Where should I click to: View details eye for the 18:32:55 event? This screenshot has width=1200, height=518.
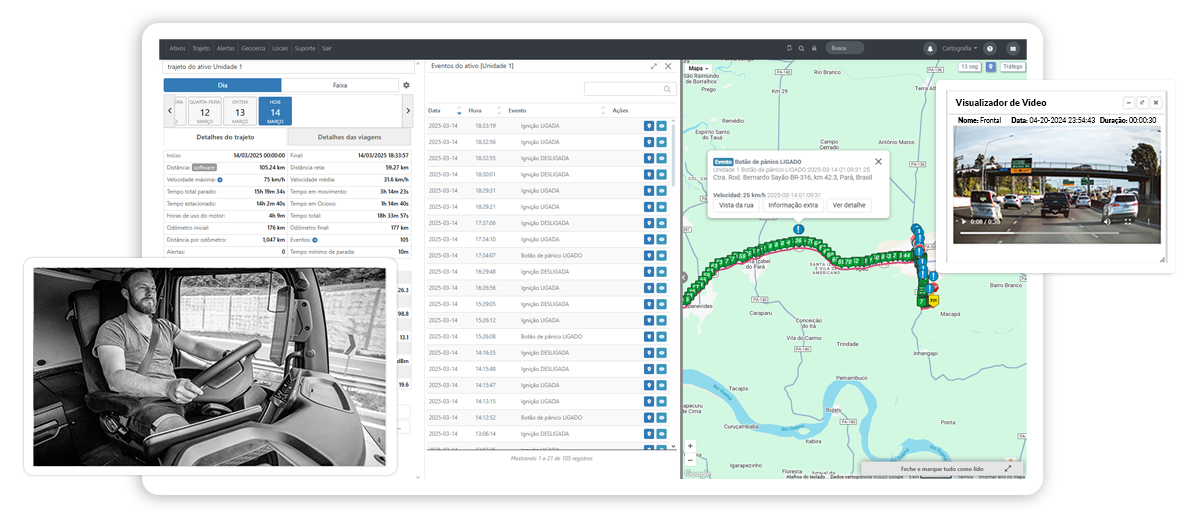coord(662,158)
